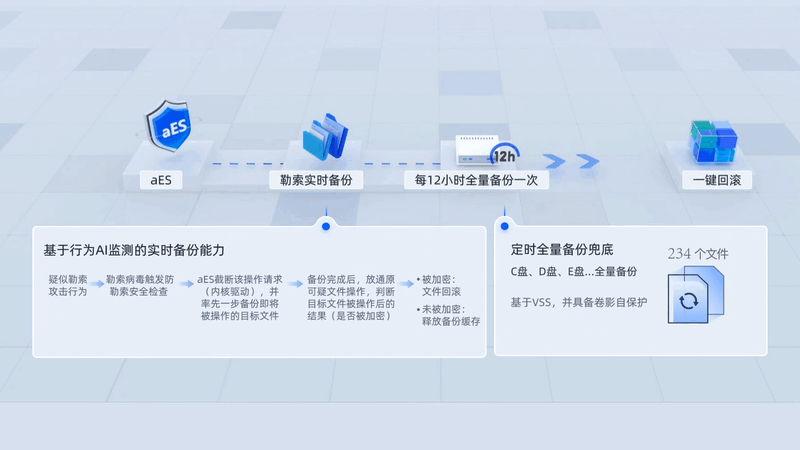Screen dimensions: 800x450
Task: Click the bullet 未被加密：释放备份缓存
Action: point(448,315)
